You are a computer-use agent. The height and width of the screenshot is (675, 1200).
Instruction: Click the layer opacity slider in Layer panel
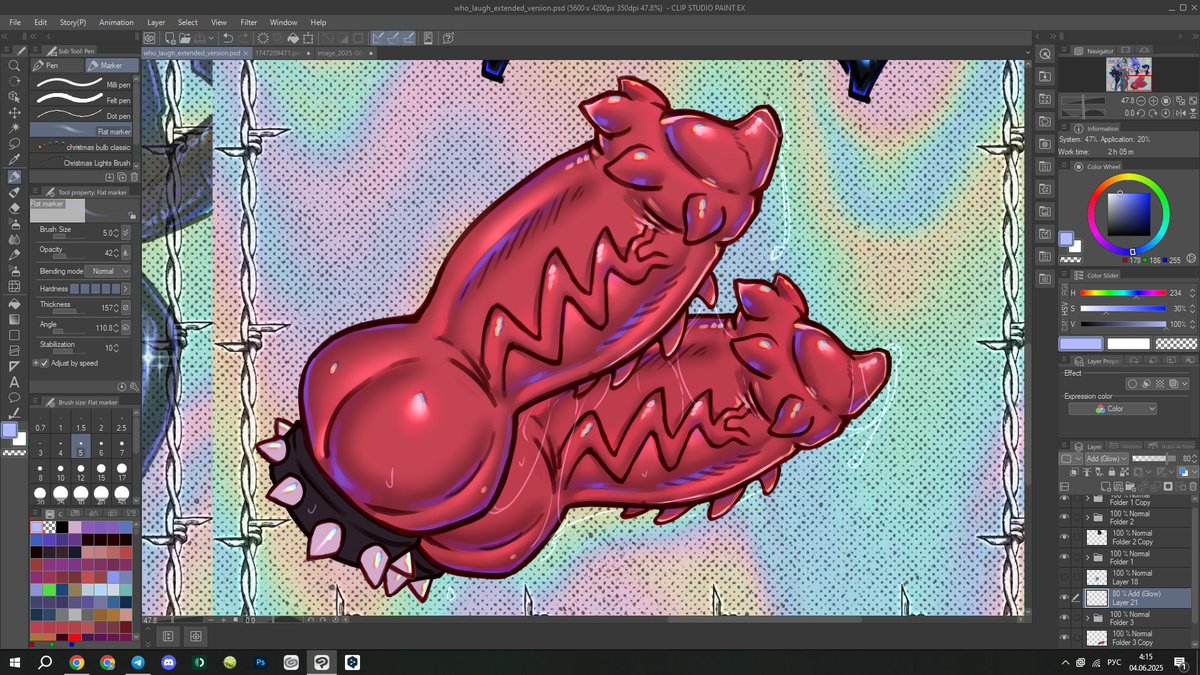1154,458
